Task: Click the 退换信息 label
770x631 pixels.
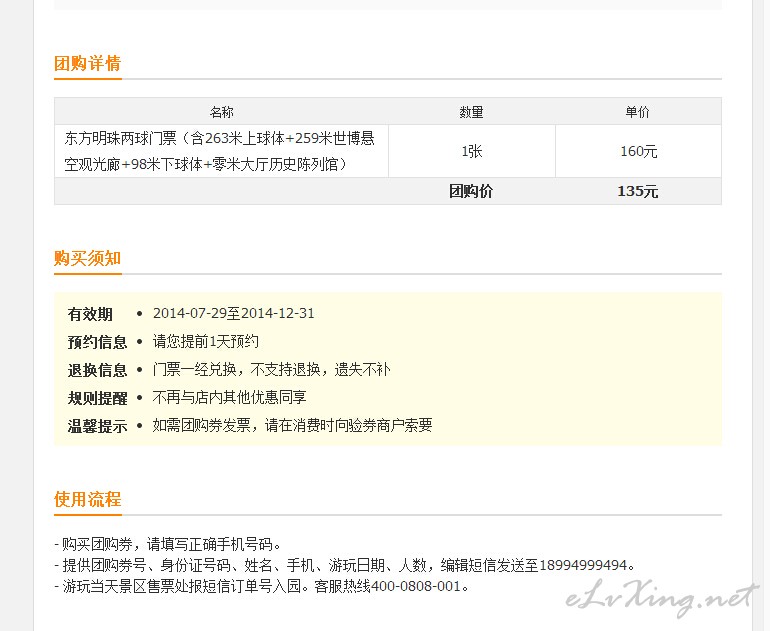Action: coord(97,370)
